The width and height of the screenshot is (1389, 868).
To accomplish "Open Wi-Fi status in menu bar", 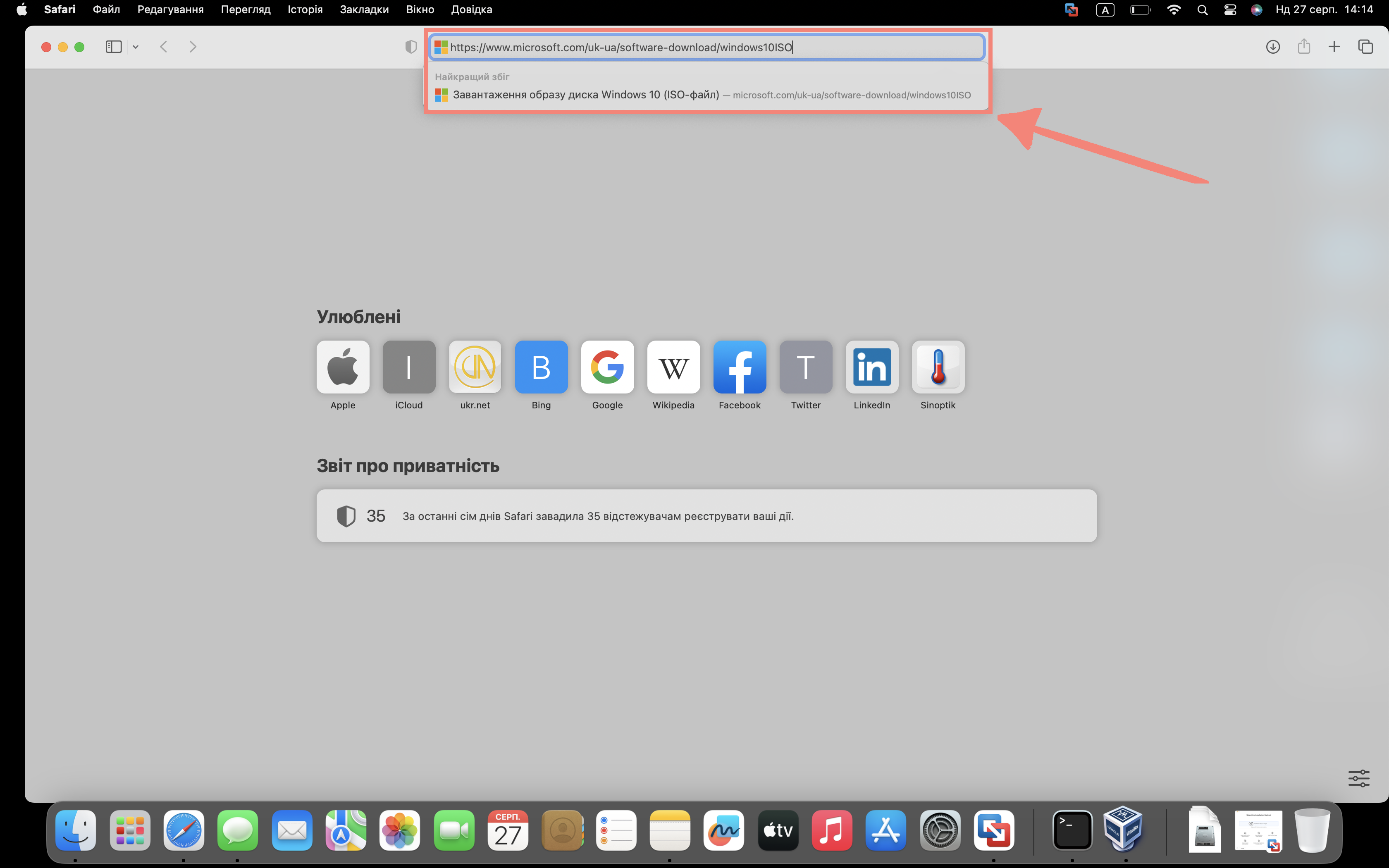I will point(1174,10).
